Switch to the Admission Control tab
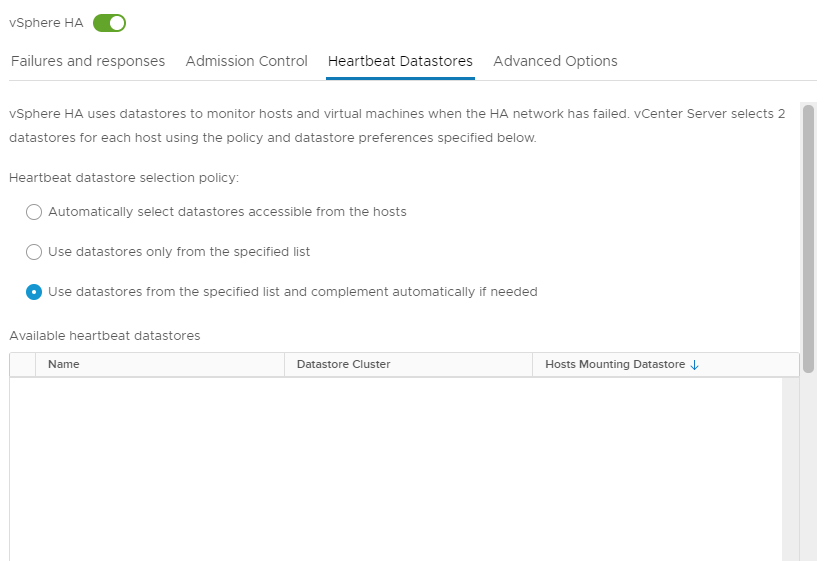The width and height of the screenshot is (839, 561). tap(247, 61)
